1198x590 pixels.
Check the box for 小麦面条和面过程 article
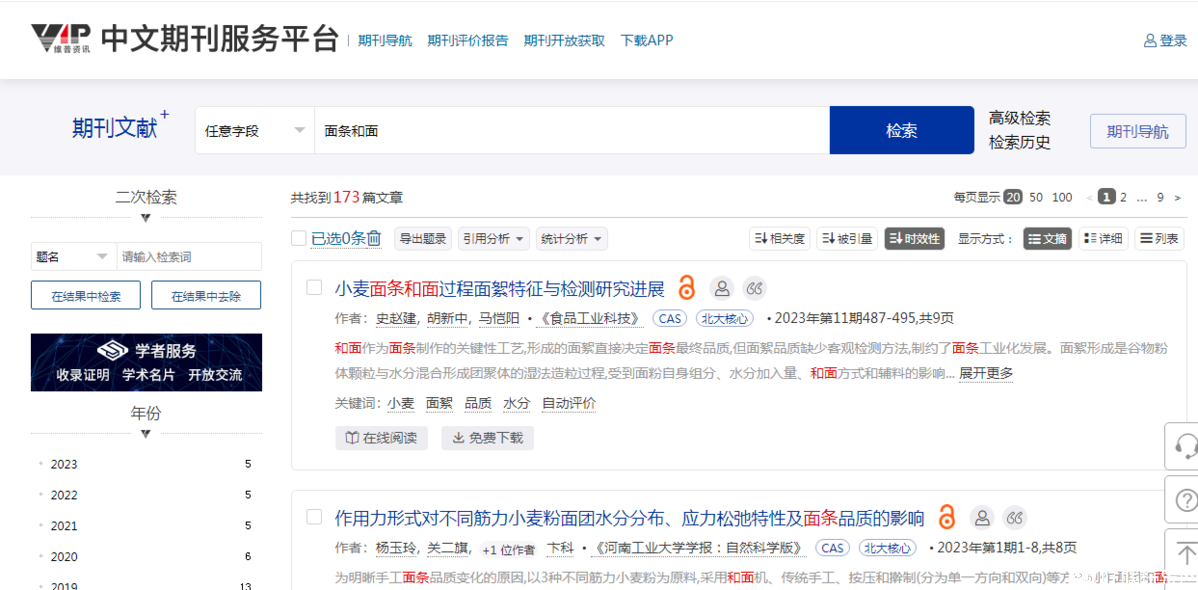(314, 287)
